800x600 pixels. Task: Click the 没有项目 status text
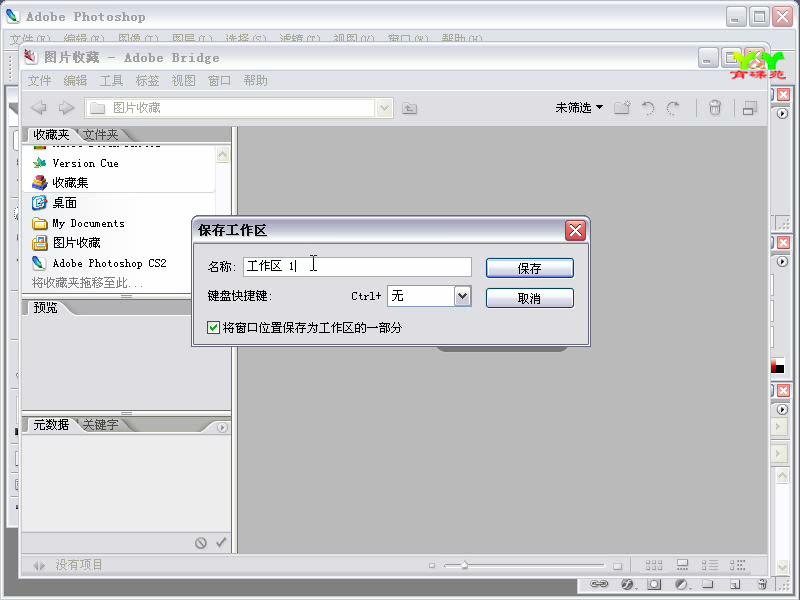[x=79, y=565]
